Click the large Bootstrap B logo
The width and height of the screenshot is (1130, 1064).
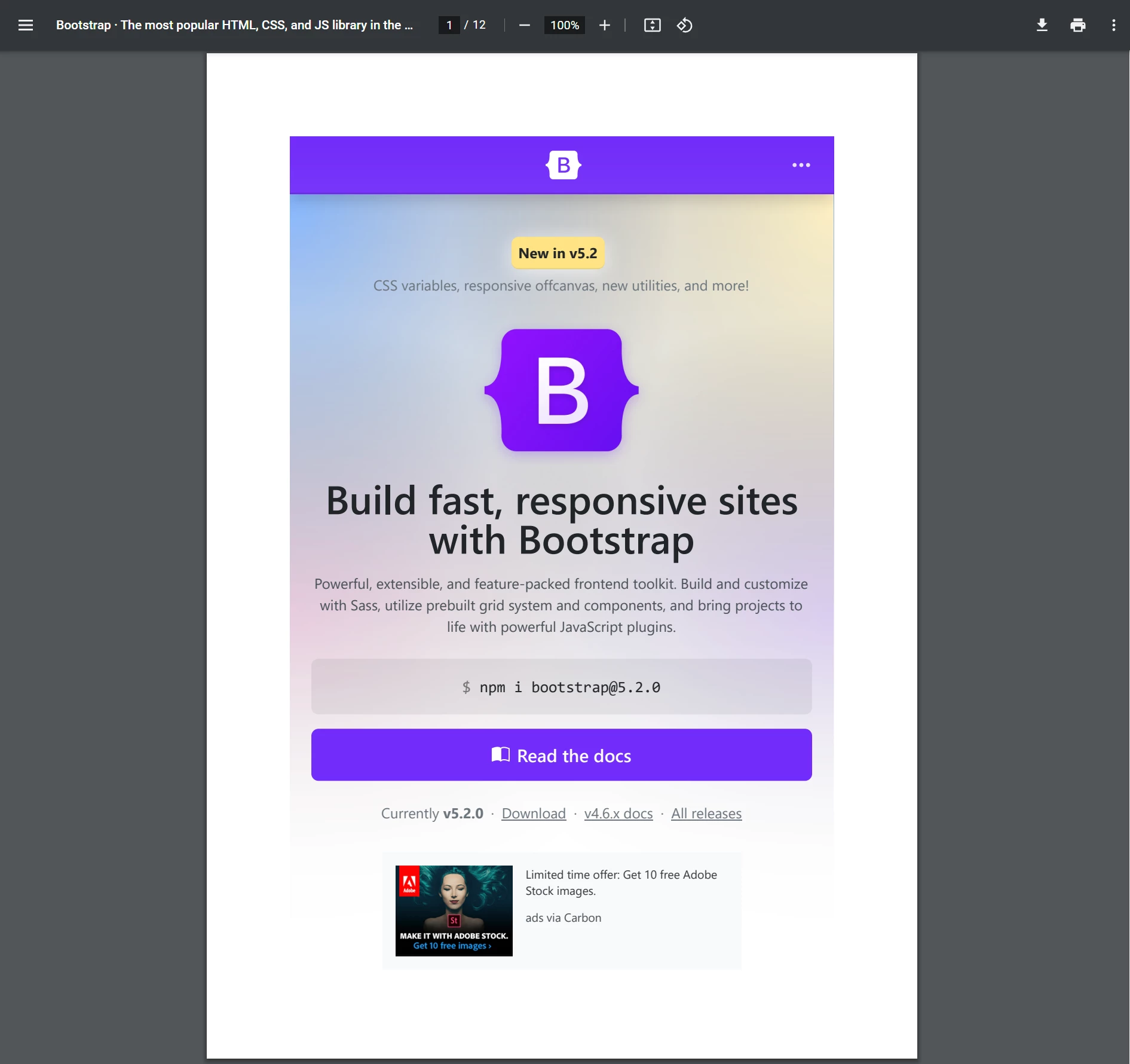(562, 390)
